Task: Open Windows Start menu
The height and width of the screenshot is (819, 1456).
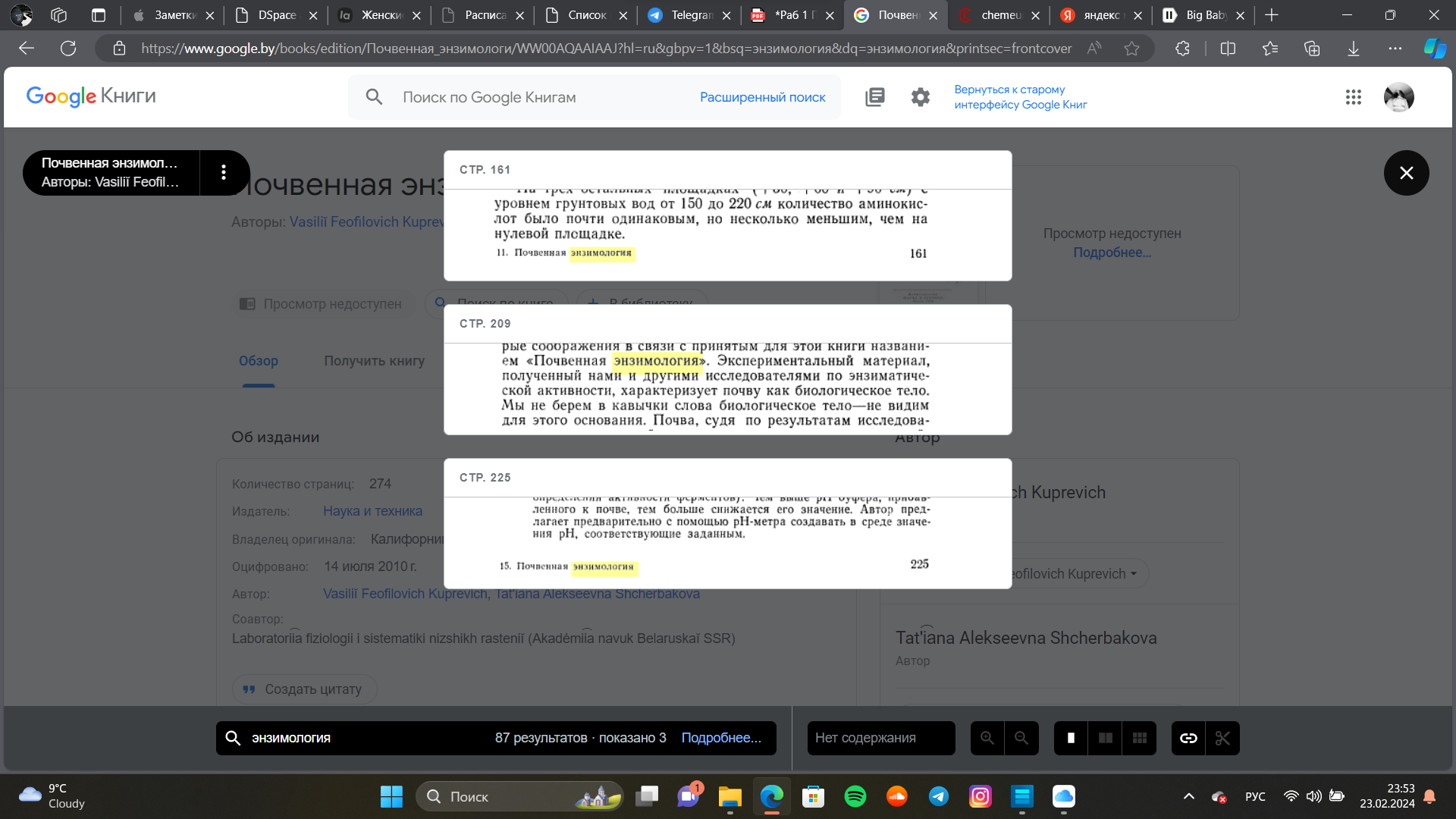Action: (391, 796)
